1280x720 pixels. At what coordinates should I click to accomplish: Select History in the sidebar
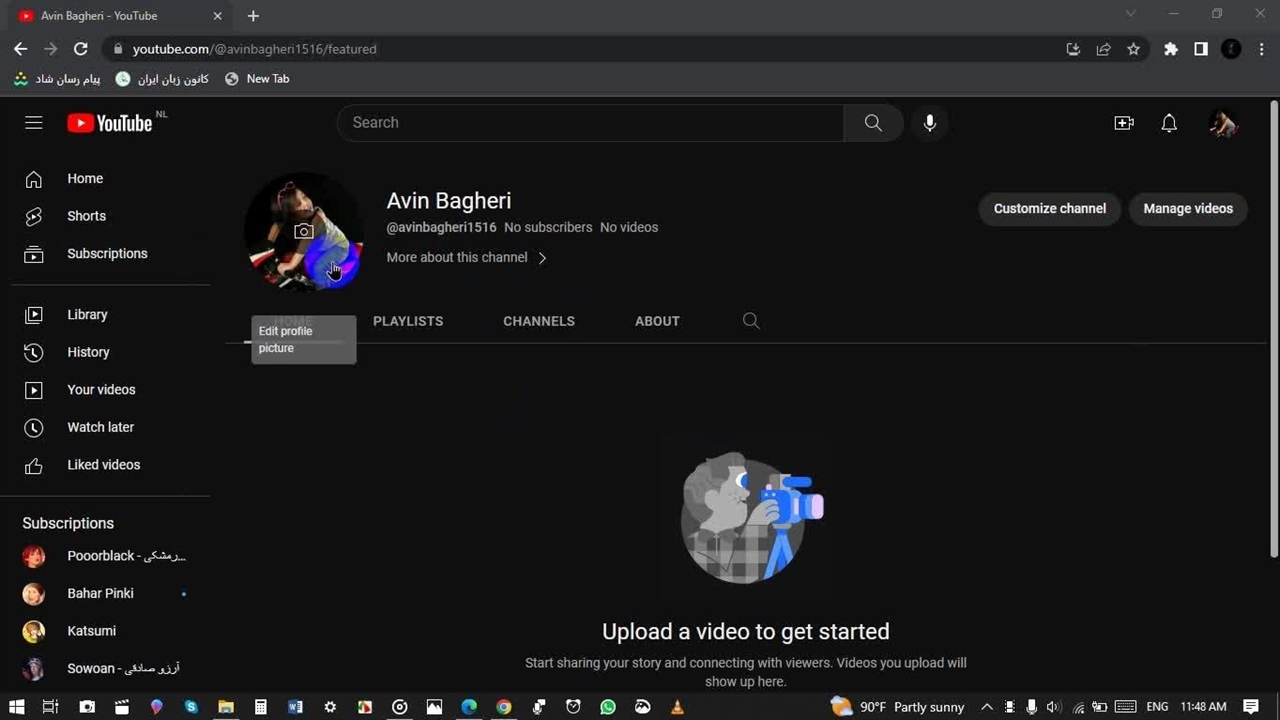[x=88, y=352]
